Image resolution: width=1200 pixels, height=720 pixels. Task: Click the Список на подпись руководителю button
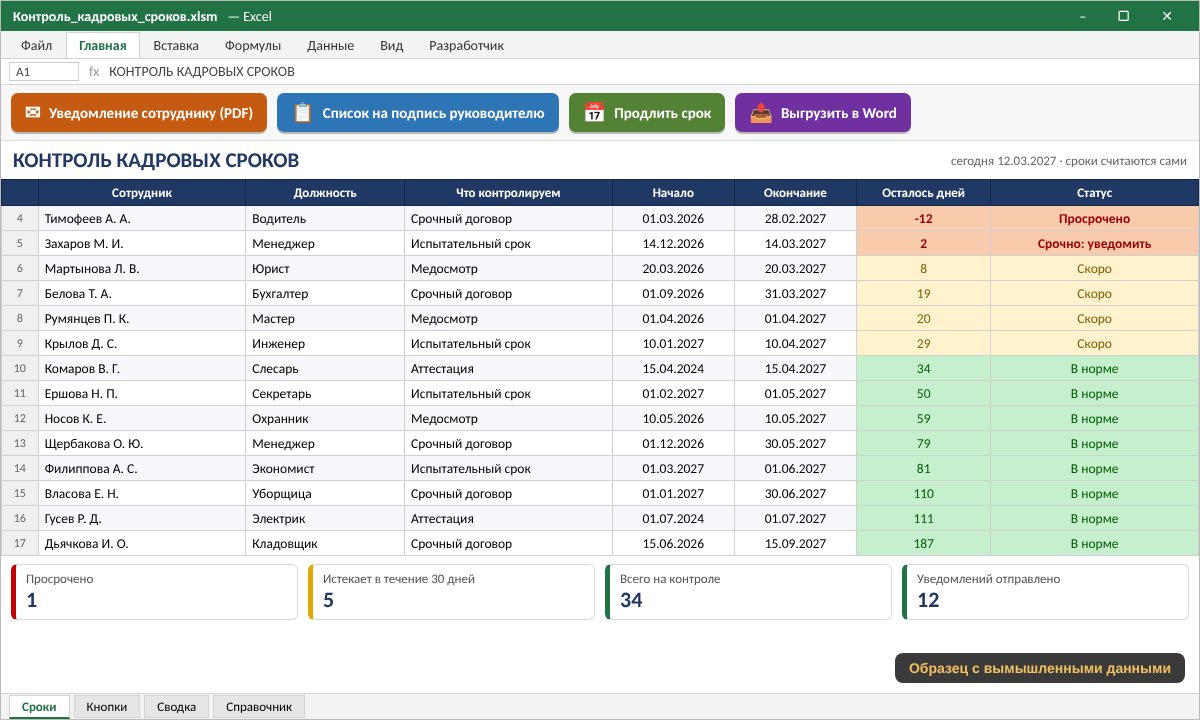[418, 113]
